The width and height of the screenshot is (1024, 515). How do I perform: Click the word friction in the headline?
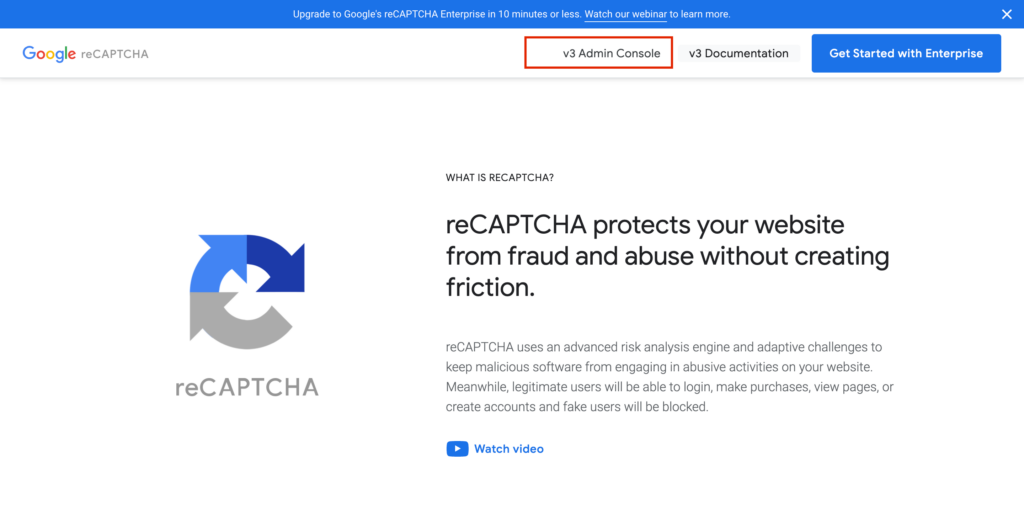point(490,287)
